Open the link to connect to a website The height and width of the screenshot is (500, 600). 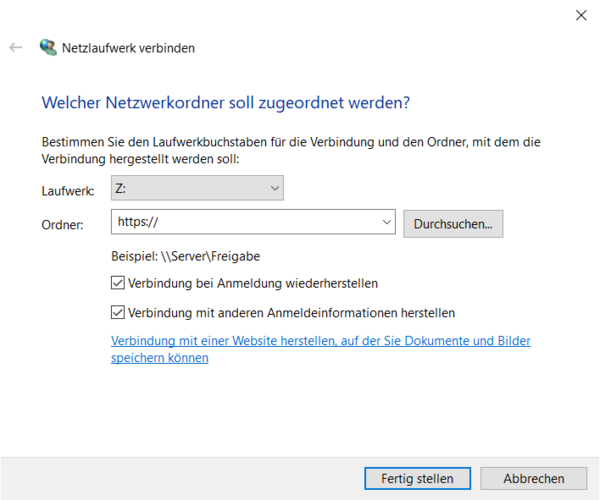coord(321,349)
